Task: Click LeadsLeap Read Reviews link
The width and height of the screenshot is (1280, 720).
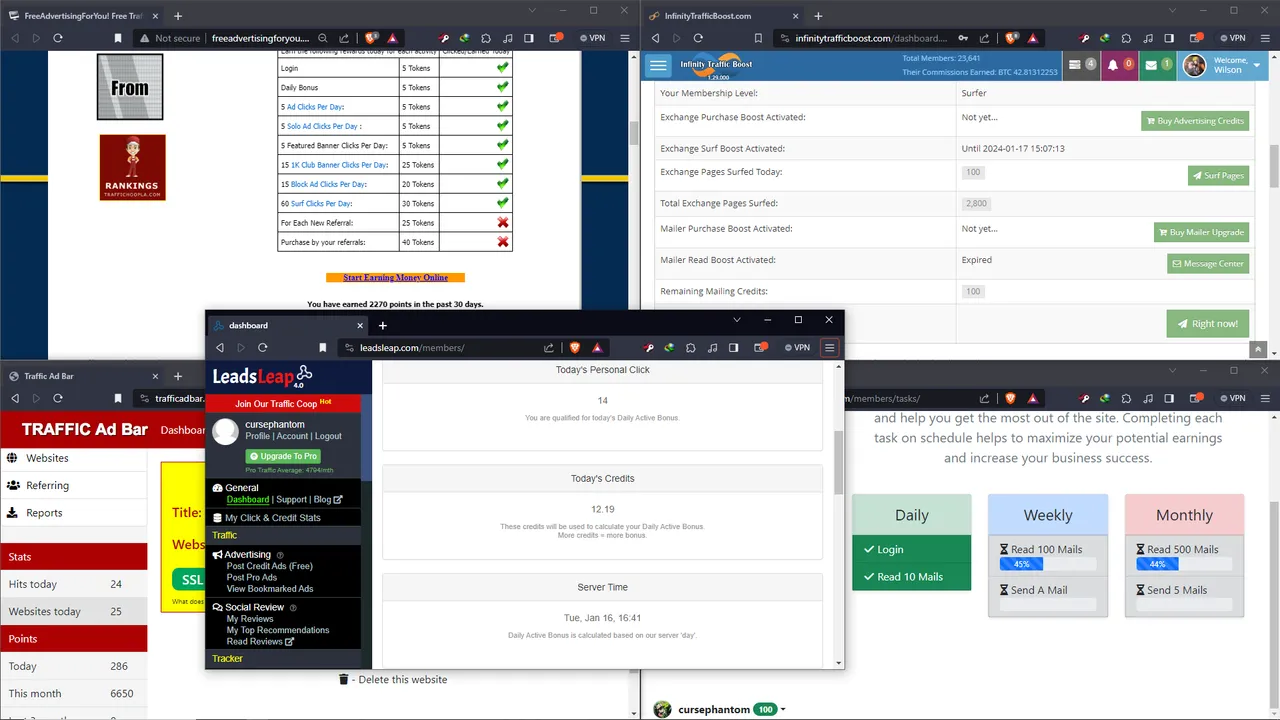Action: coord(260,641)
